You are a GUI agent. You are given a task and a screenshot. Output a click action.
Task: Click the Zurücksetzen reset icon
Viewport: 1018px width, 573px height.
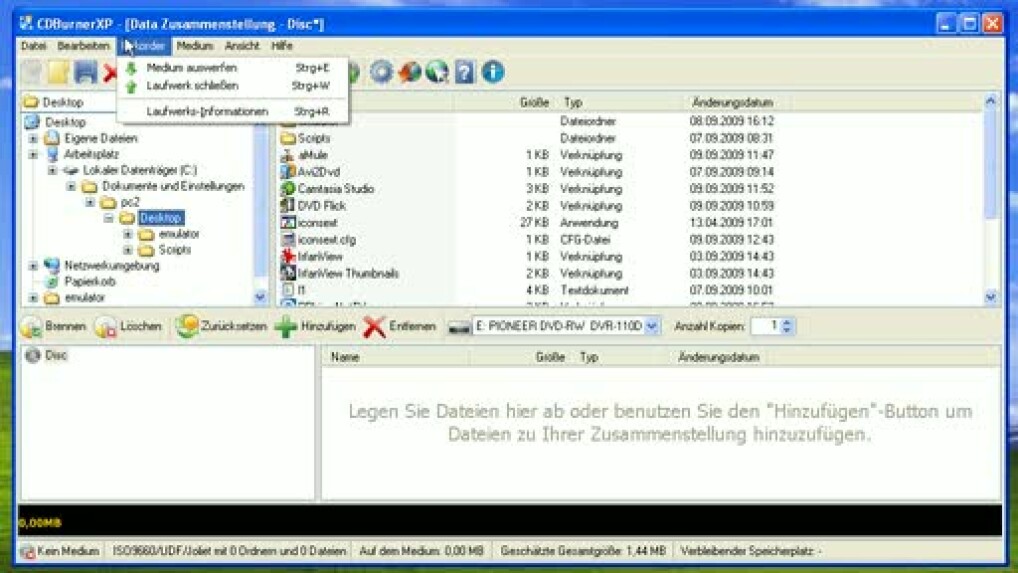point(187,327)
